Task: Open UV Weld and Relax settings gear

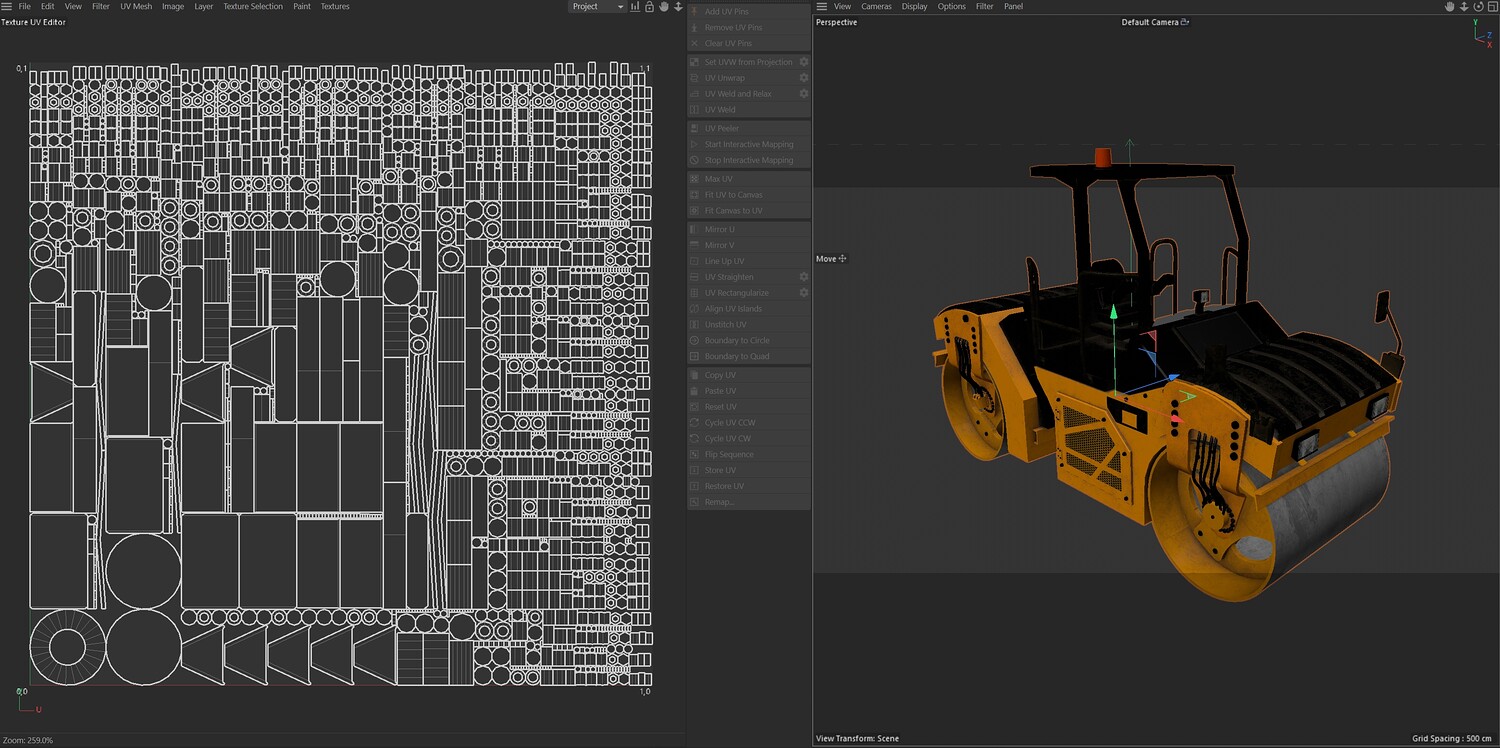Action: click(x=803, y=94)
